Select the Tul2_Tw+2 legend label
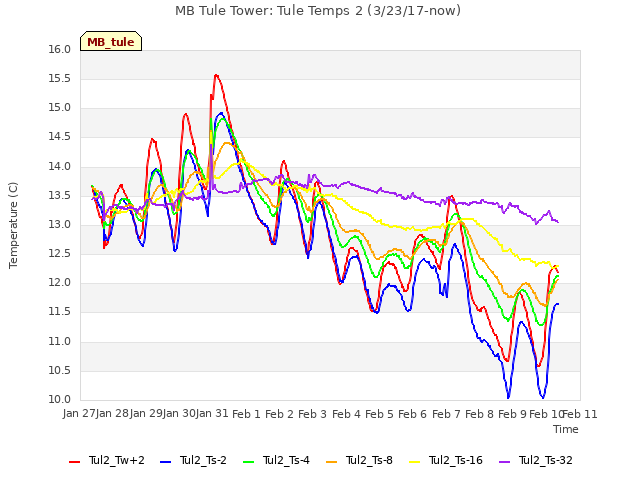The height and width of the screenshot is (480, 640). [117, 460]
